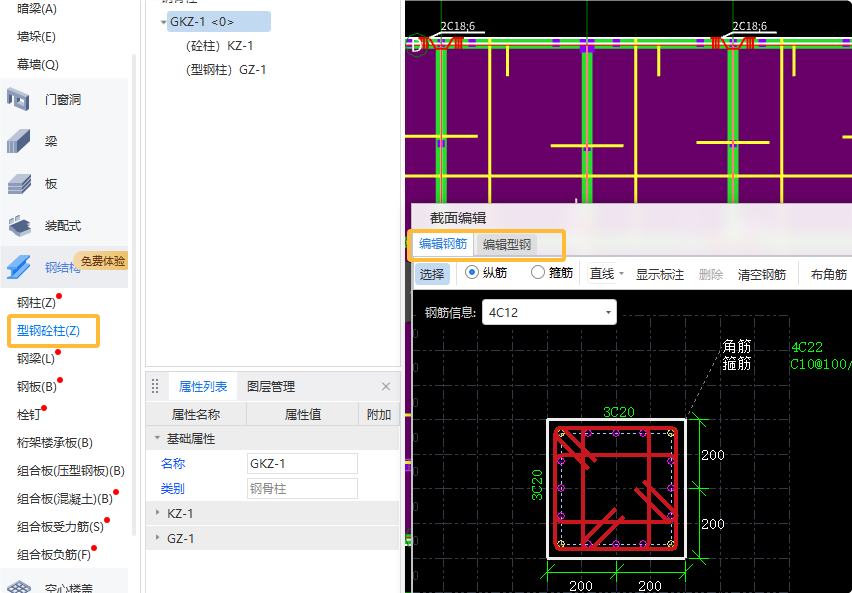Click the 2C18;6 label at top left
Viewport: 852px width, 593px height.
click(x=457, y=26)
